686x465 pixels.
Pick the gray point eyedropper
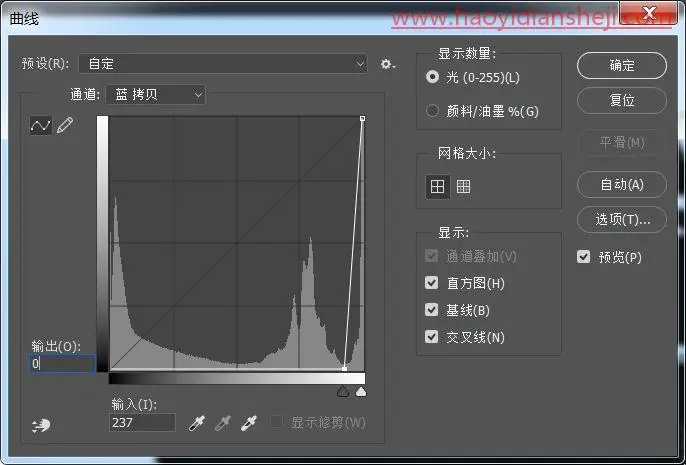pos(223,423)
